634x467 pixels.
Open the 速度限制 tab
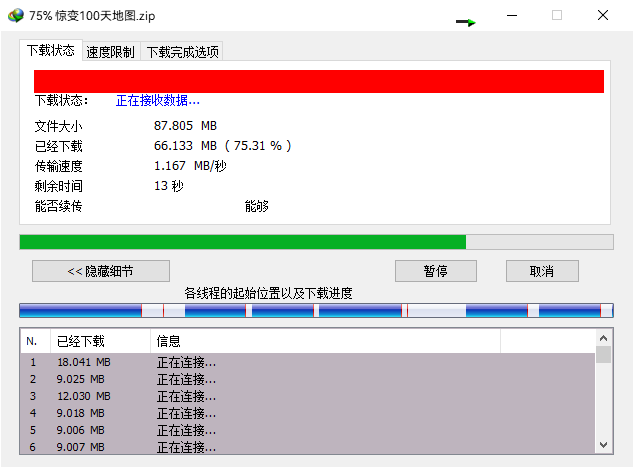[110, 52]
